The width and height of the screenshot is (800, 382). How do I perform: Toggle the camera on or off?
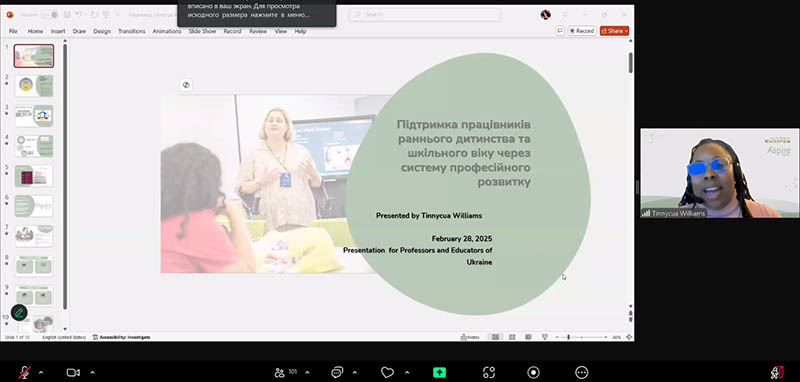point(73,373)
